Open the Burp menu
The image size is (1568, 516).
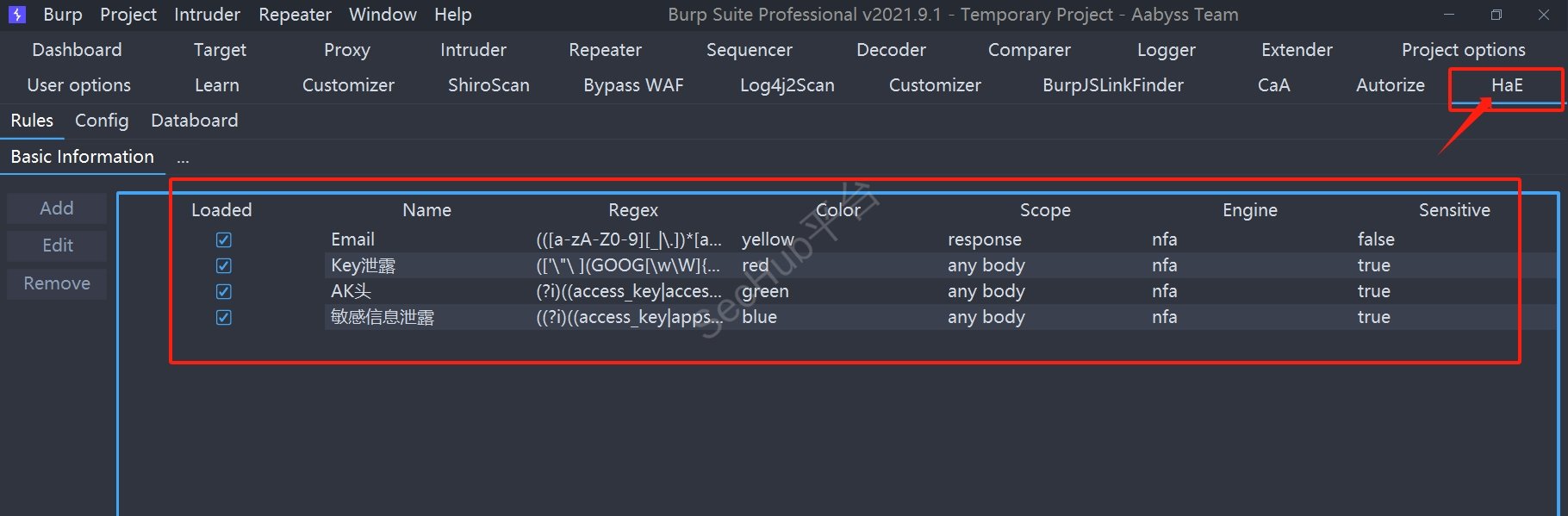click(x=63, y=15)
